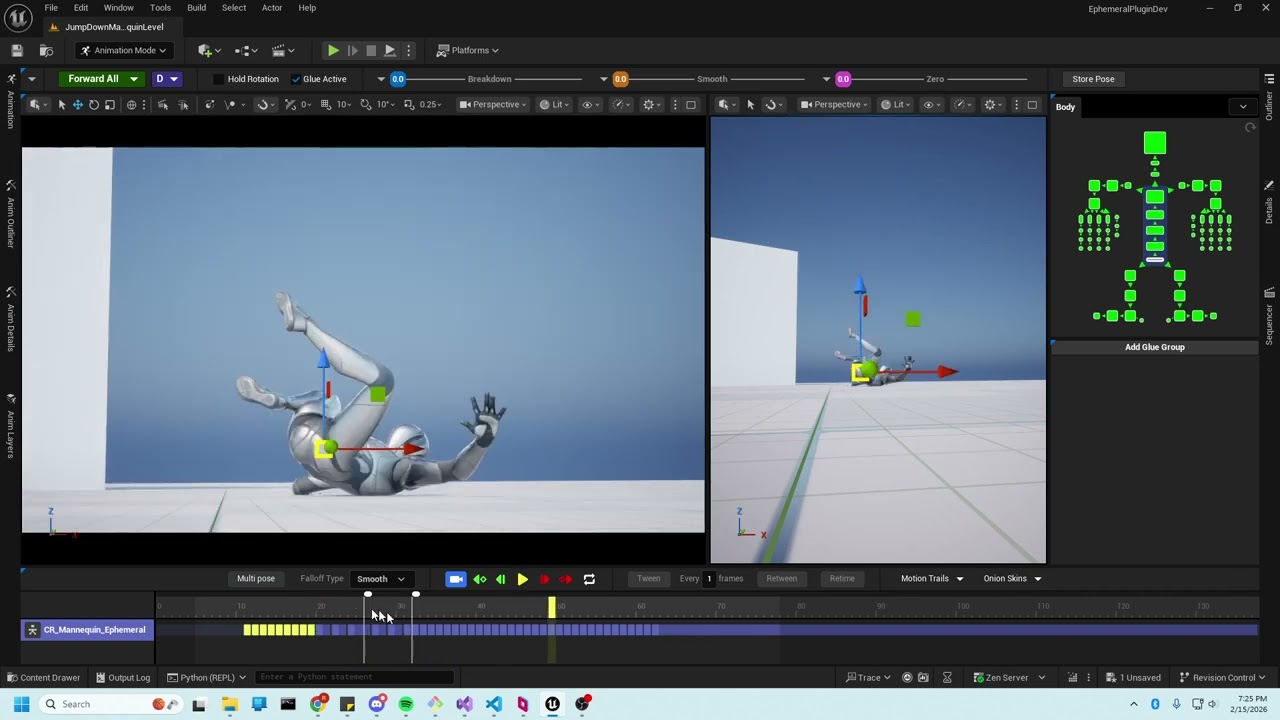Click the magenta Zero slider handle

click(843, 79)
